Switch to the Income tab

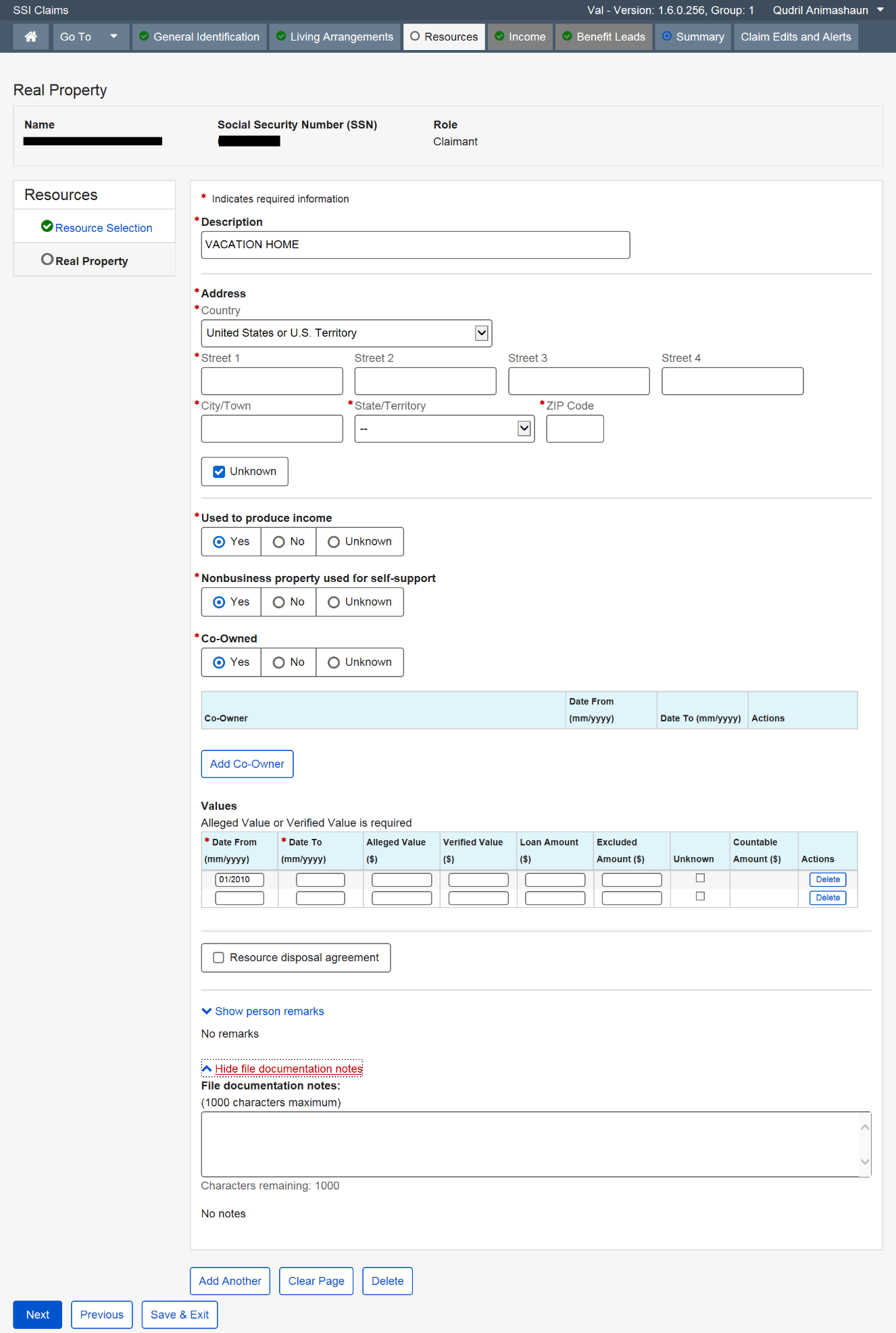click(520, 37)
